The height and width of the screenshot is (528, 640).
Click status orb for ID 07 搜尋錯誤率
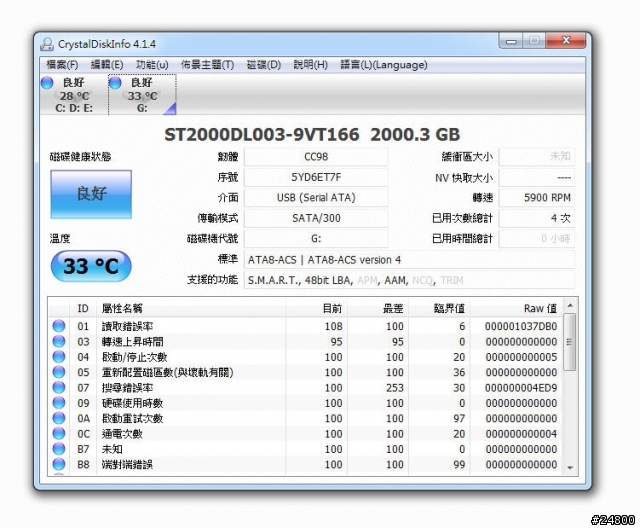pos(59,387)
